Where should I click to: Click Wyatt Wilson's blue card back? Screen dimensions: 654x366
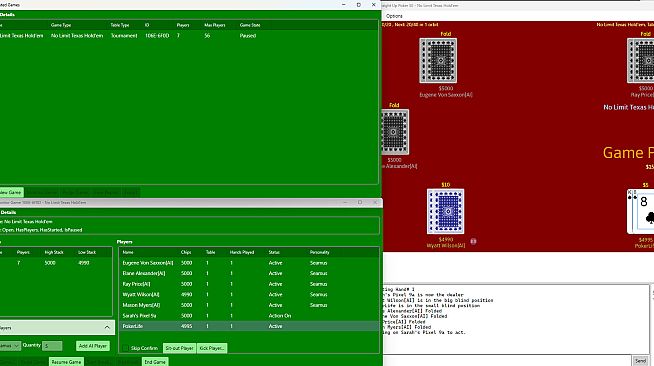[x=445, y=211]
